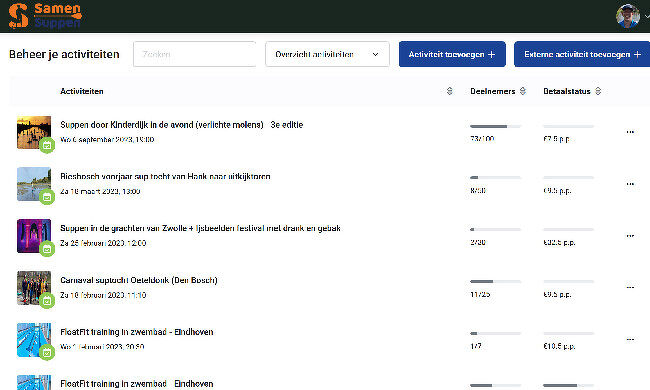The image size is (650, 390).
Task: Open more options for Zwolle activity
Action: (x=630, y=235)
